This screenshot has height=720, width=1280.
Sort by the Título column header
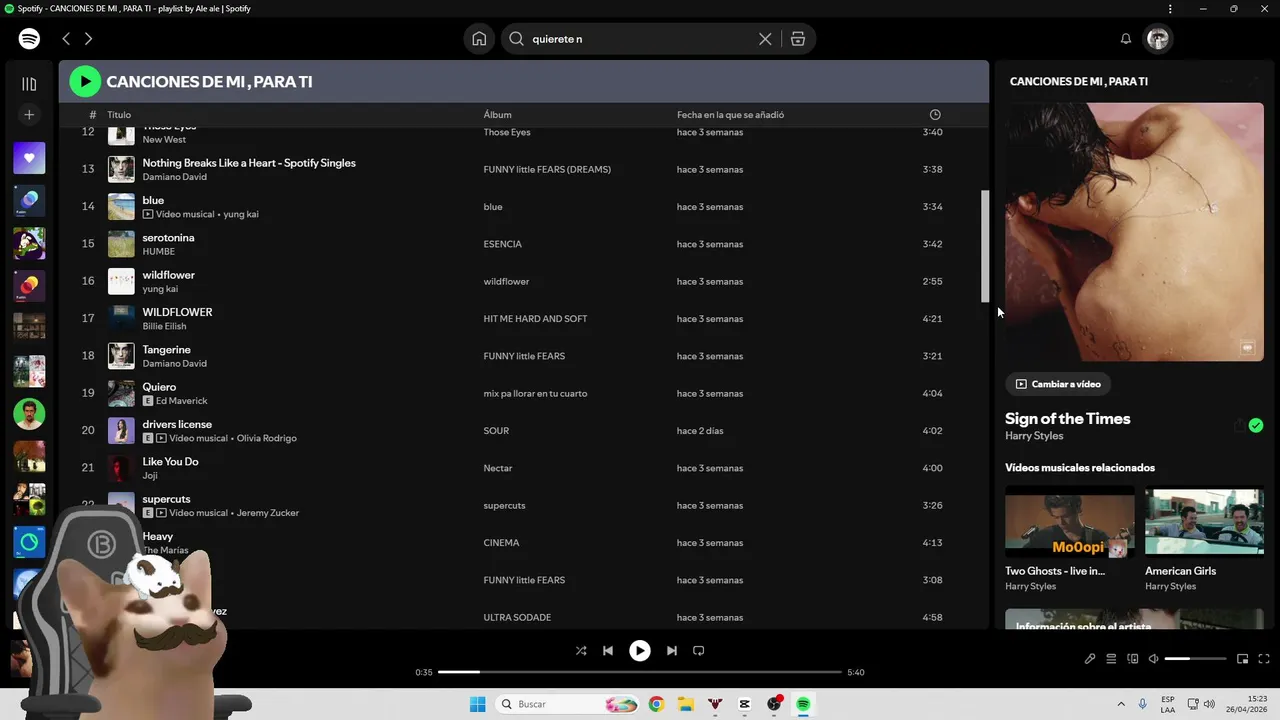[x=119, y=115]
